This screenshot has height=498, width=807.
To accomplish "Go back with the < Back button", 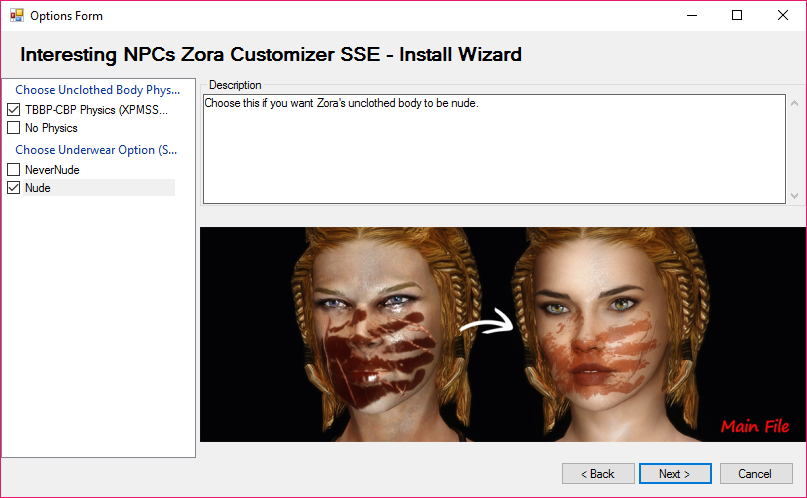I will tap(598, 474).
